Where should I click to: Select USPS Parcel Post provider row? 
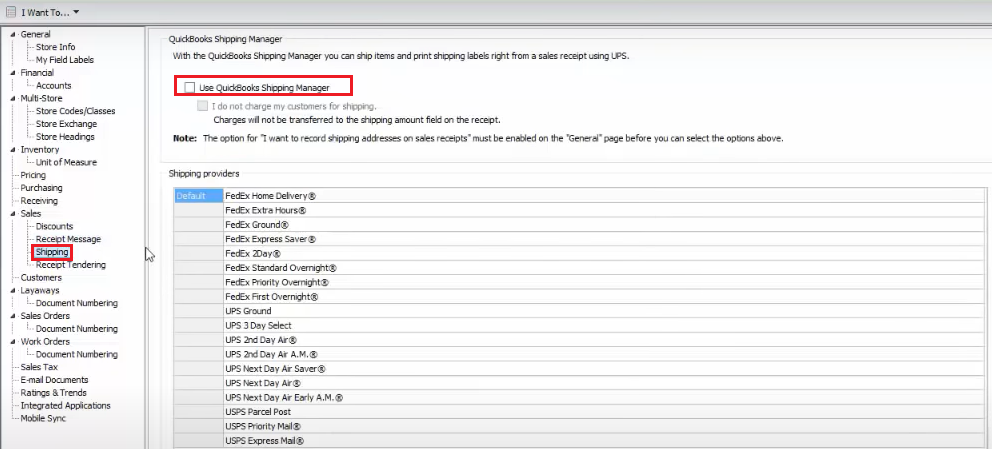604,412
